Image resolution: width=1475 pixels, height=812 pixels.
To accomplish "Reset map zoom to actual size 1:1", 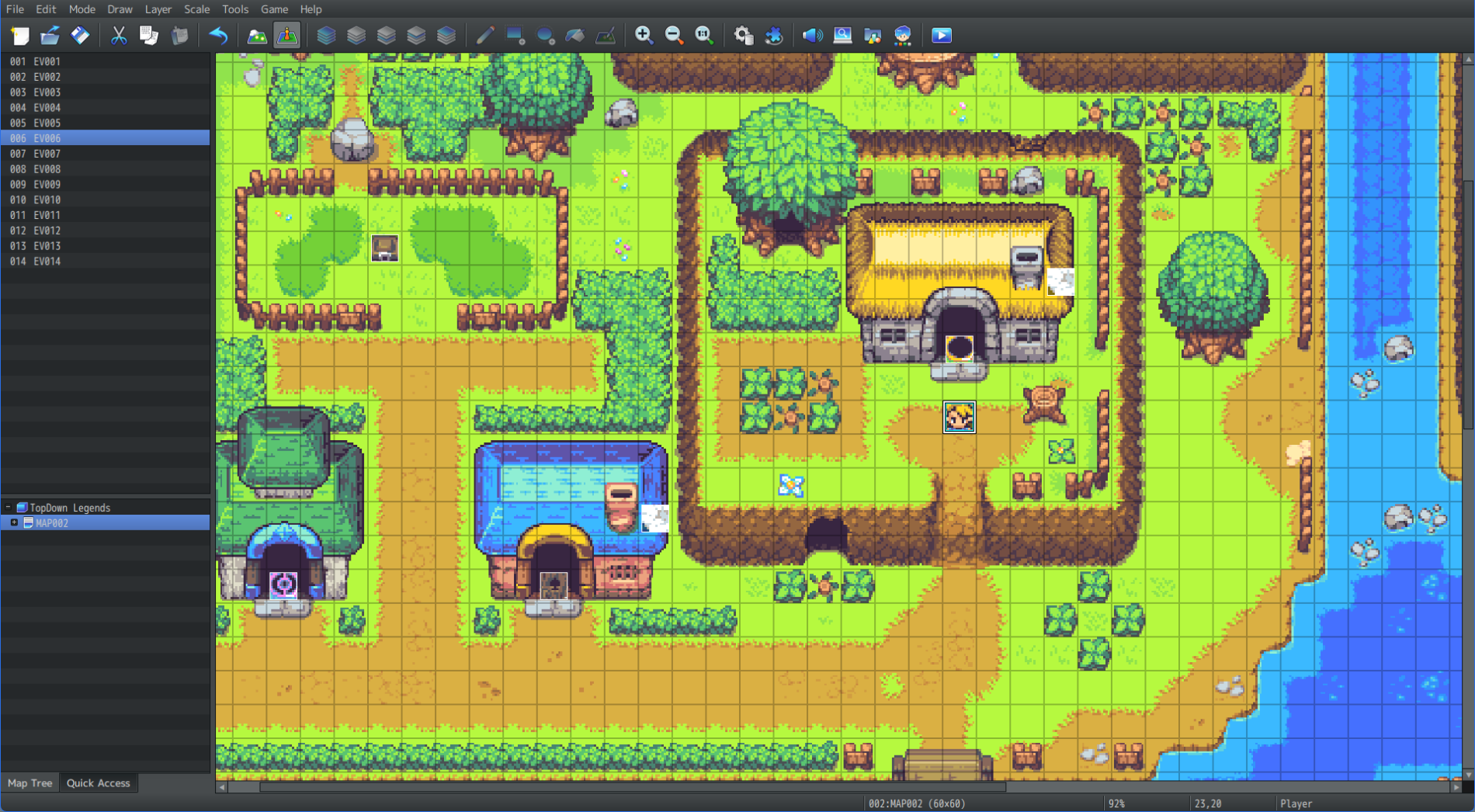I will tap(705, 35).
